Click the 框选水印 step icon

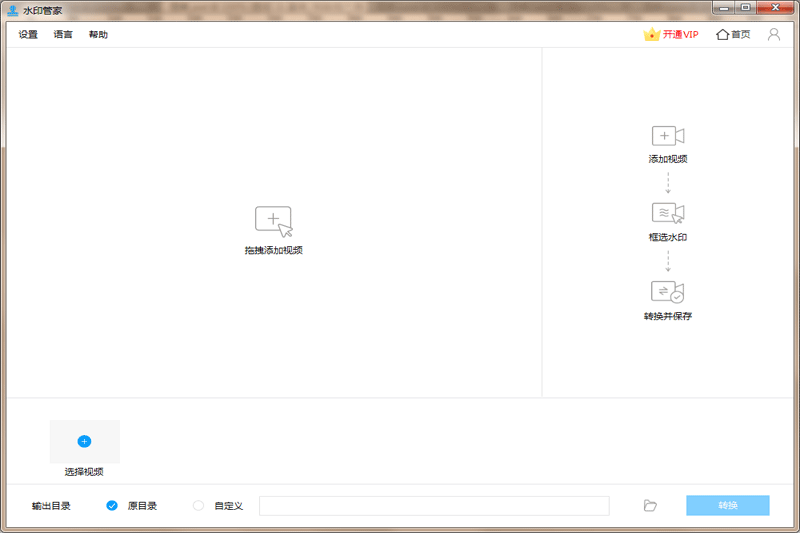click(x=667, y=213)
